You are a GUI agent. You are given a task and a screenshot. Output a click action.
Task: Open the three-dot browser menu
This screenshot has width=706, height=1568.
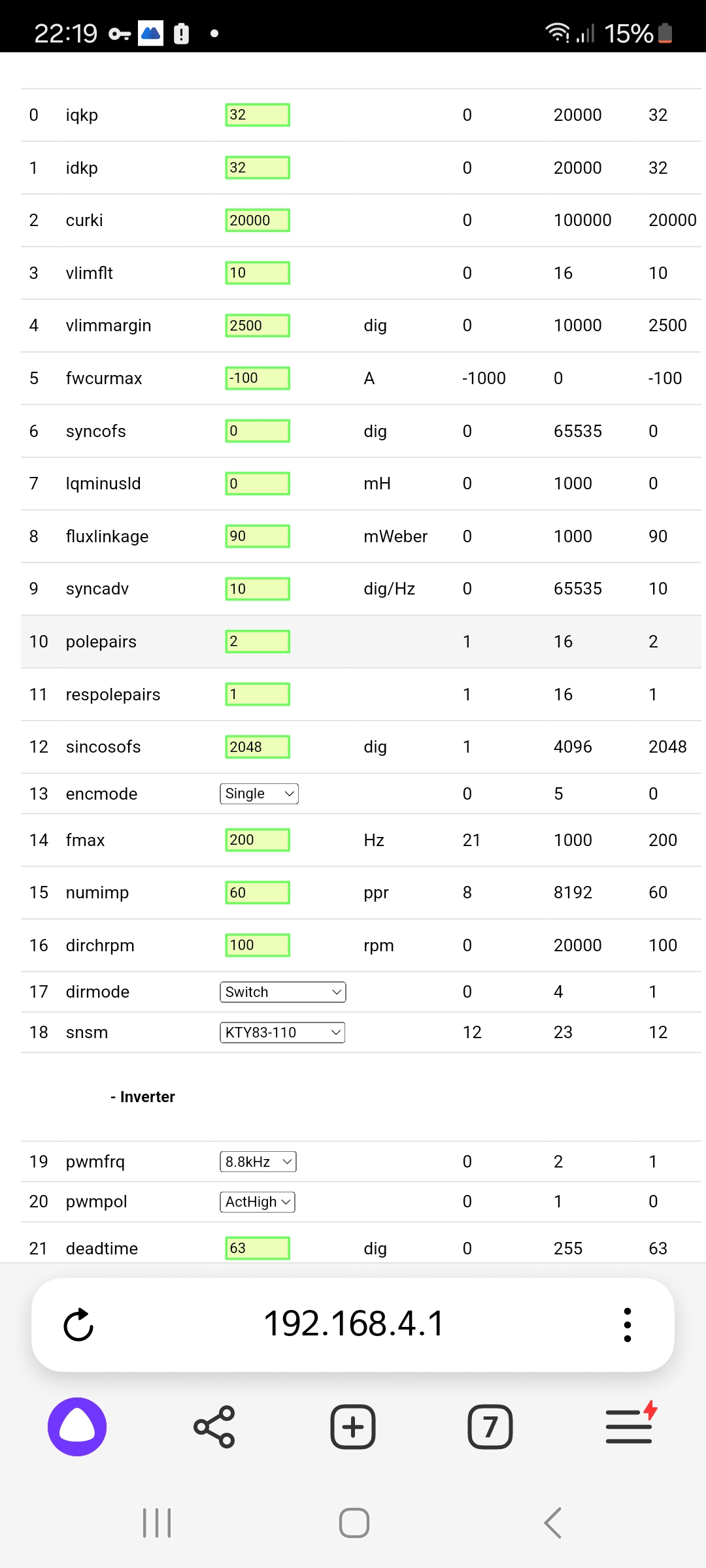tap(628, 1325)
